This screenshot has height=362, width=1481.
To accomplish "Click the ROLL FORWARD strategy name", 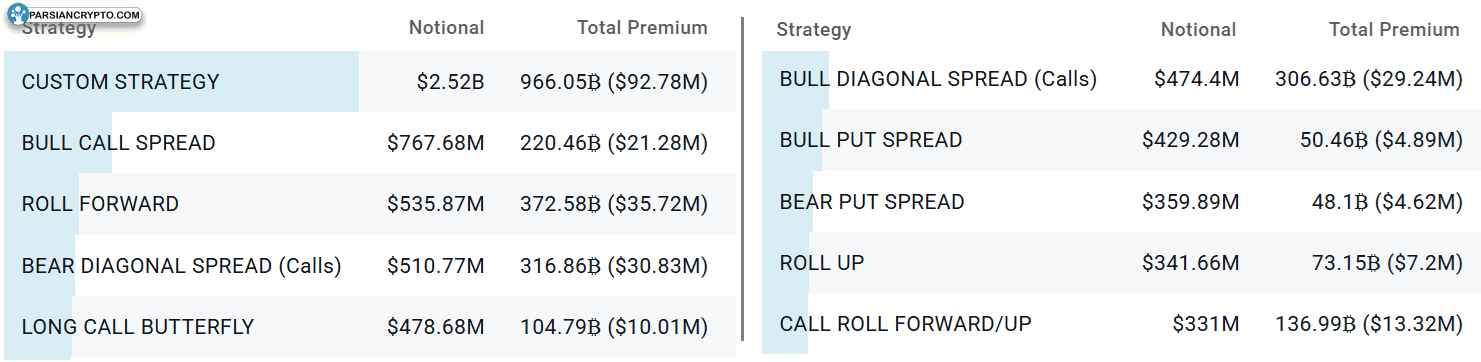I will pos(100,204).
